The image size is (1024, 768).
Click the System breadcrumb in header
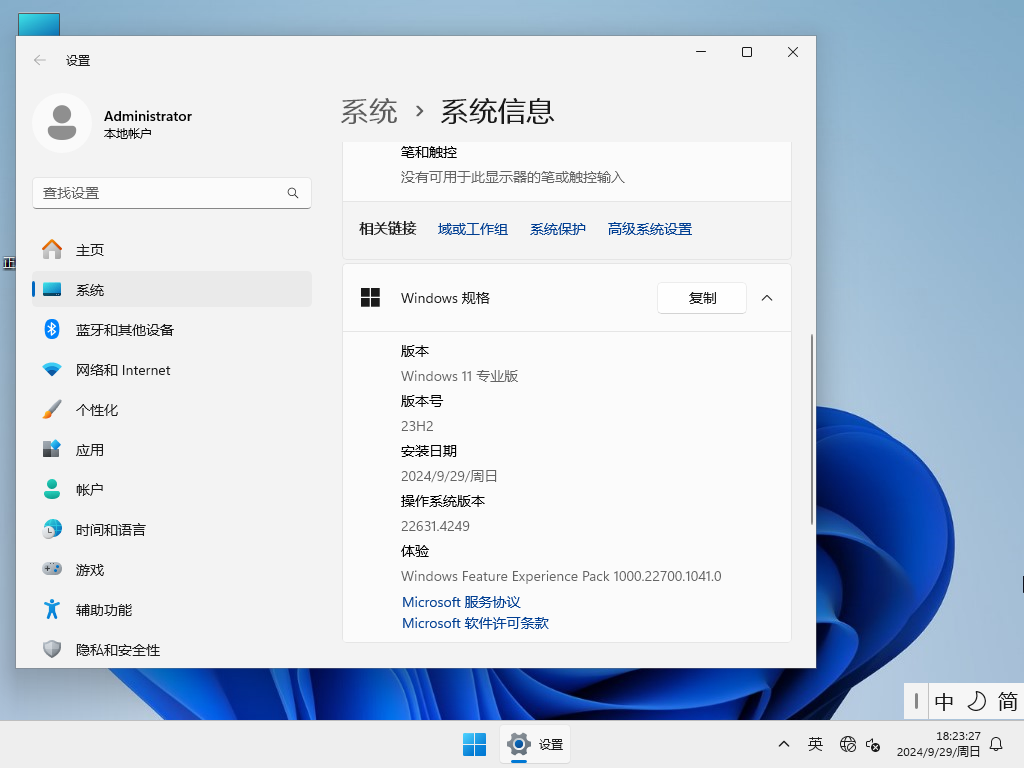click(369, 111)
